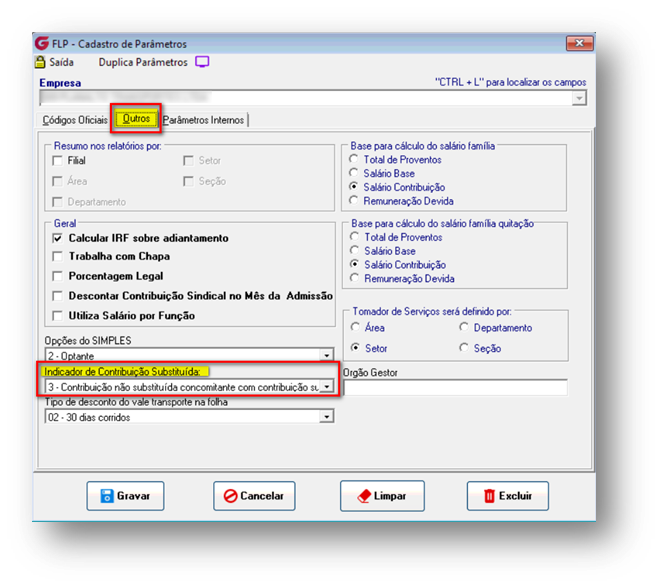Switch to the Códigos Oficiais tab

click(x=75, y=120)
